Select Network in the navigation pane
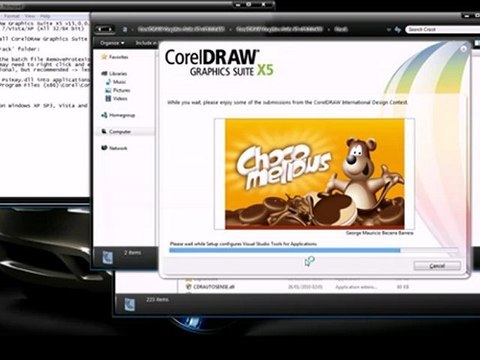 tap(118, 148)
